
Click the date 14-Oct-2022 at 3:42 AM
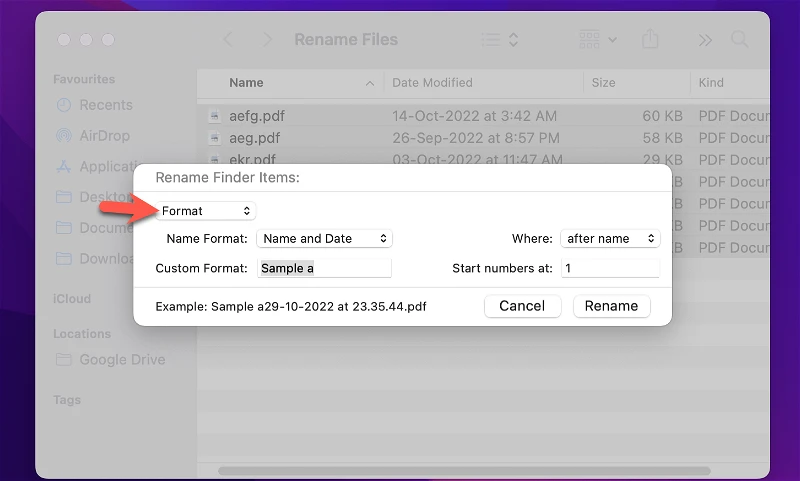pyautogui.click(x=474, y=116)
